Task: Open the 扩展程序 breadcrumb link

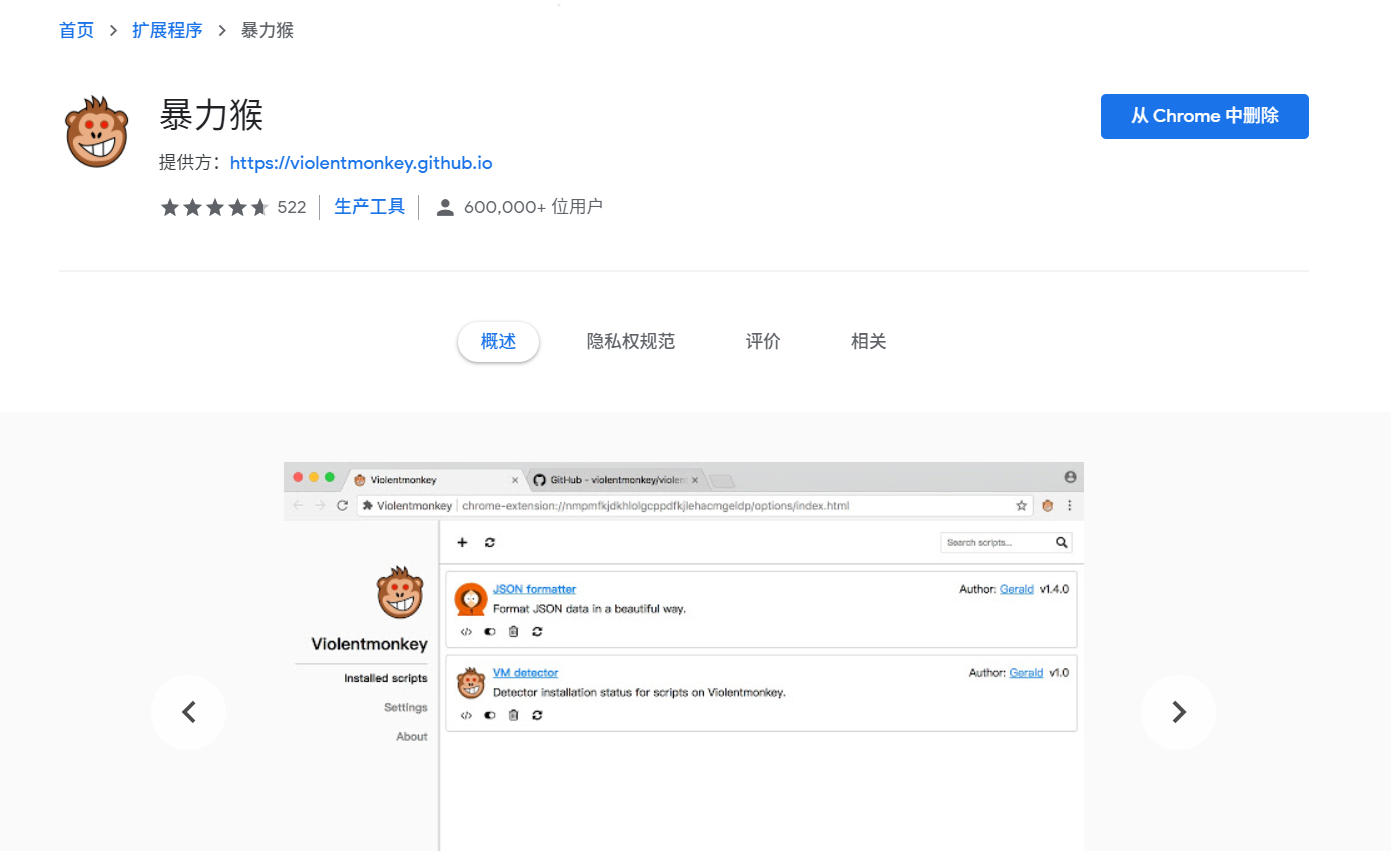Action: click(x=167, y=30)
